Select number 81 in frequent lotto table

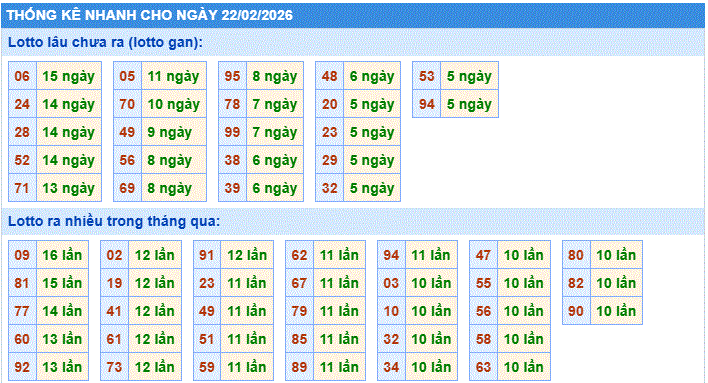click(x=22, y=283)
